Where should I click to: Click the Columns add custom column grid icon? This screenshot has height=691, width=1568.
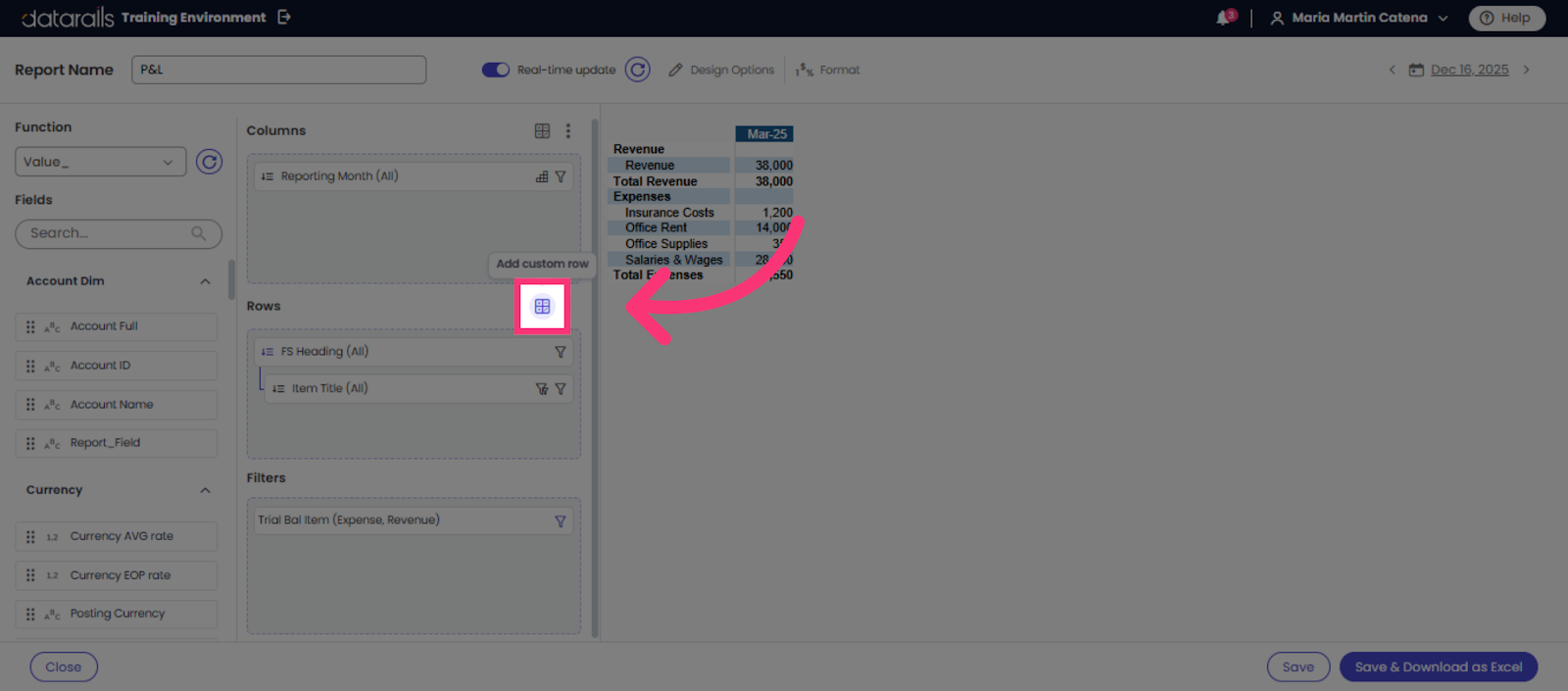[x=542, y=131]
